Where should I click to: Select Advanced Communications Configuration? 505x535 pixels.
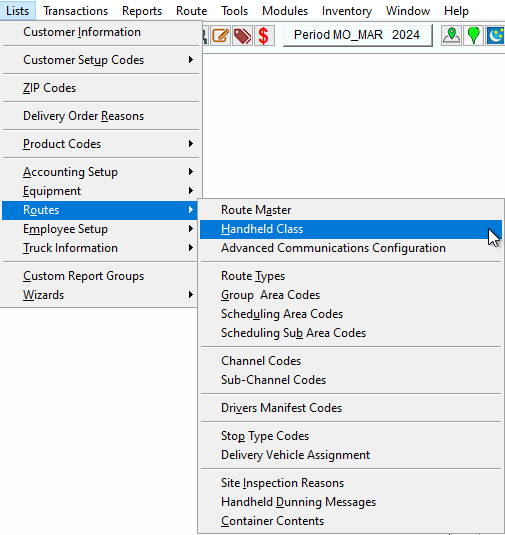[351, 248]
